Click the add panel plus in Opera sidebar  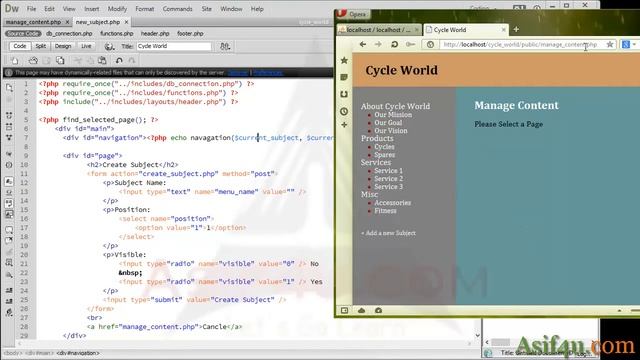tap(344, 125)
